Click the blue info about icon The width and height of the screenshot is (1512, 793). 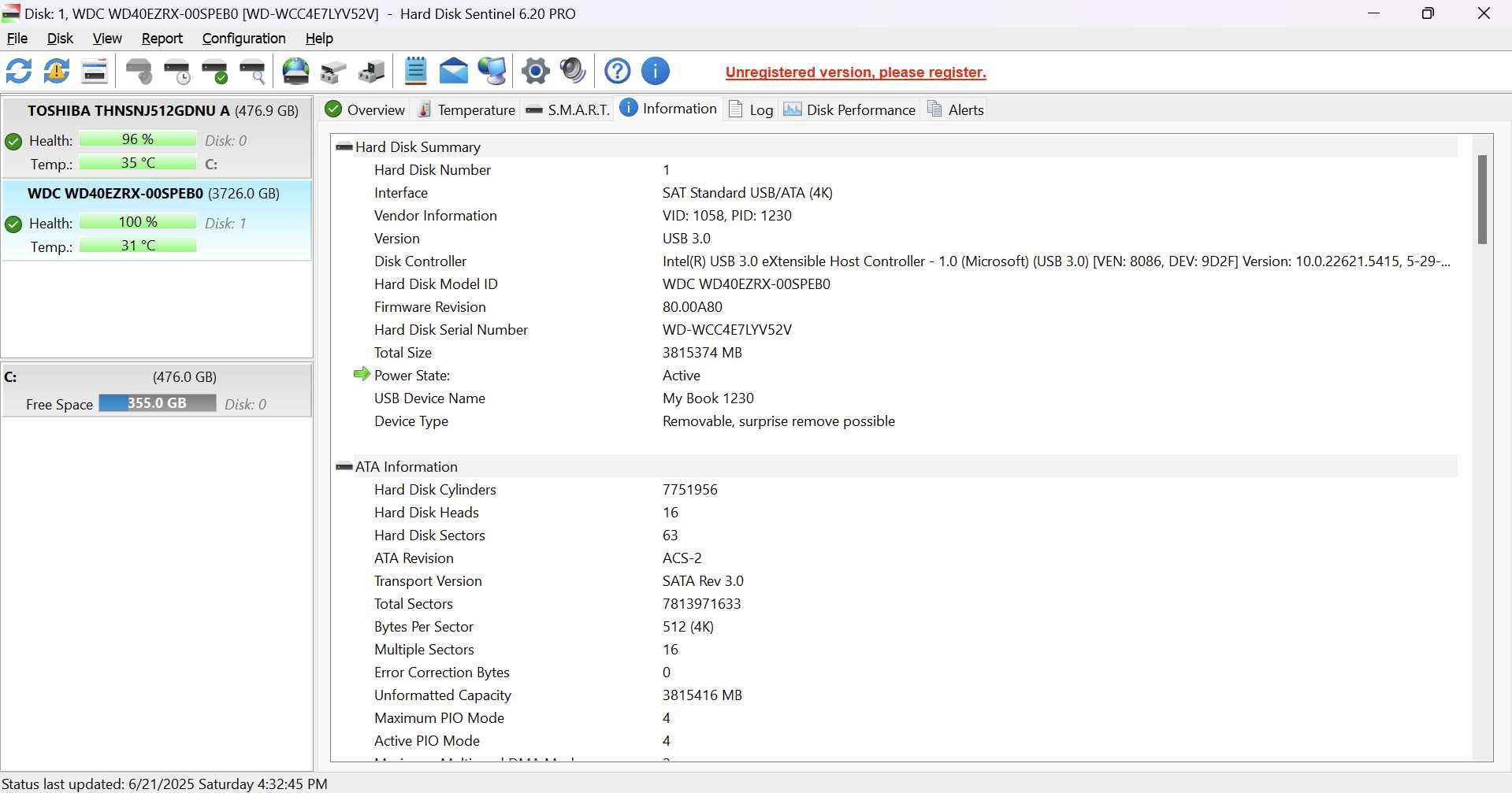(656, 72)
